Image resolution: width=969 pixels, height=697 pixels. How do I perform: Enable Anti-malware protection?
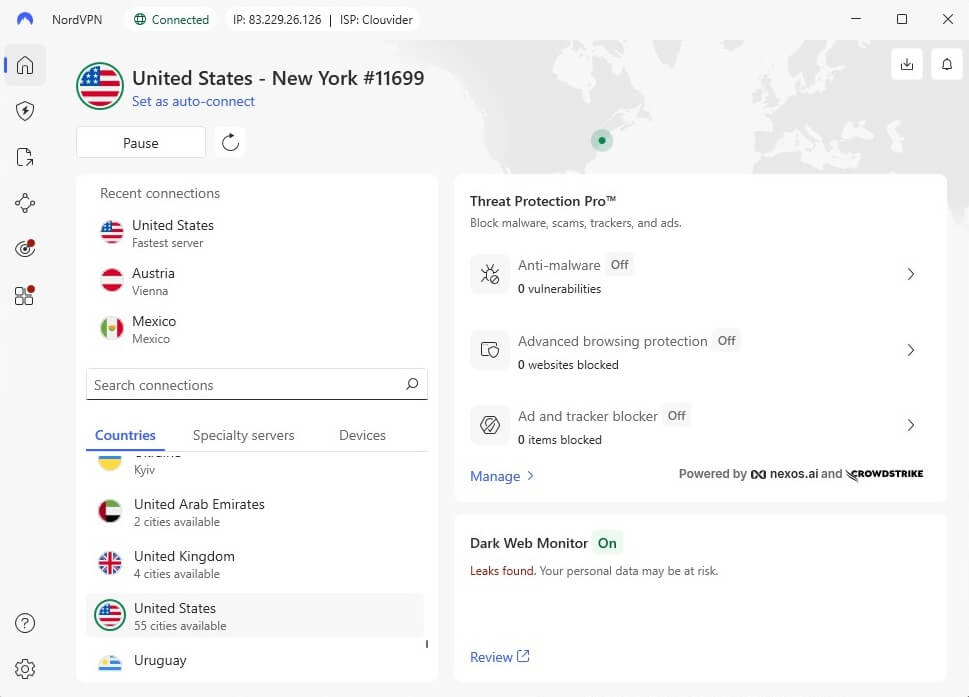click(x=619, y=264)
